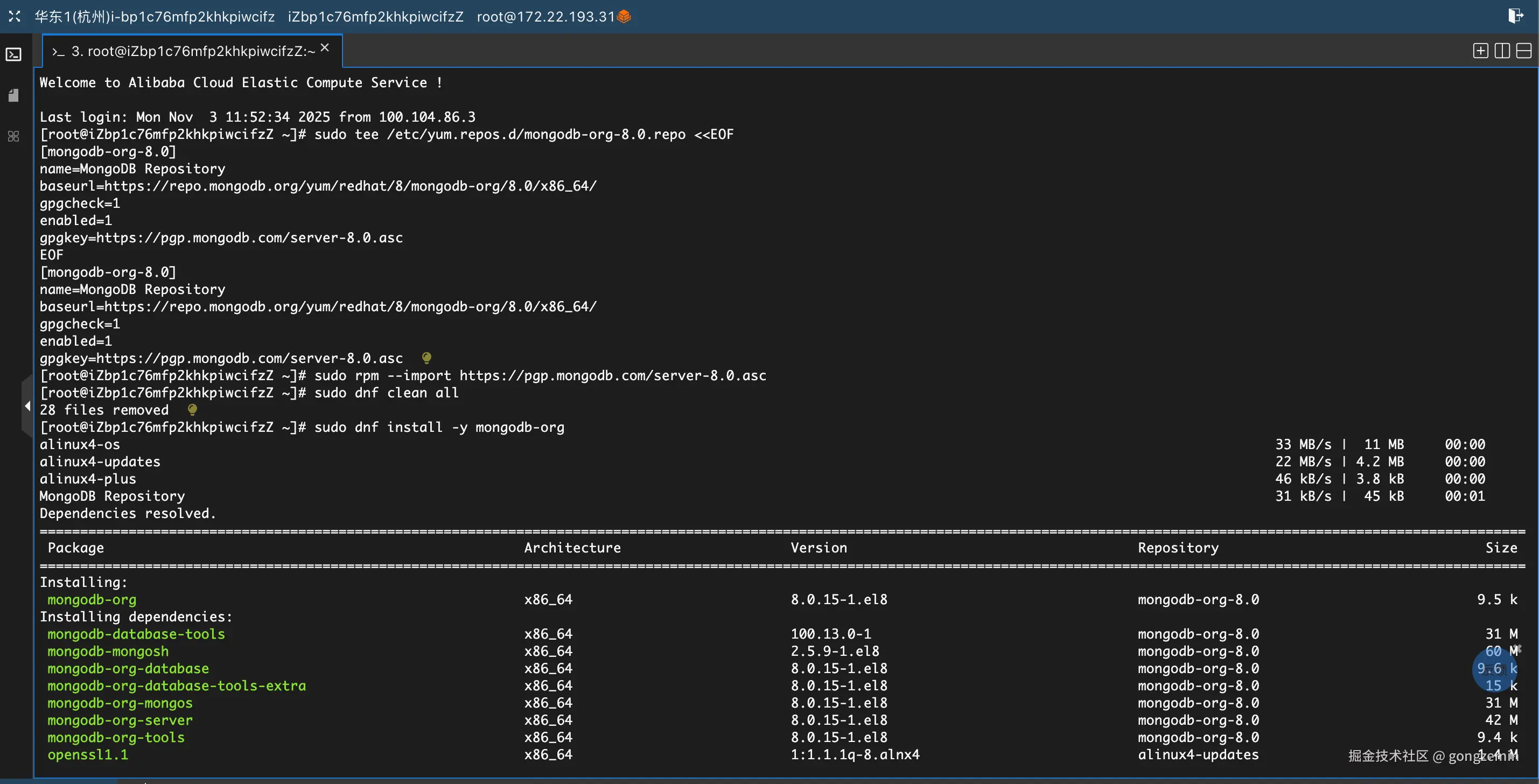Click the lightbulb hint after gpgkey line
Screen dimensions: 1539x784
point(426,358)
